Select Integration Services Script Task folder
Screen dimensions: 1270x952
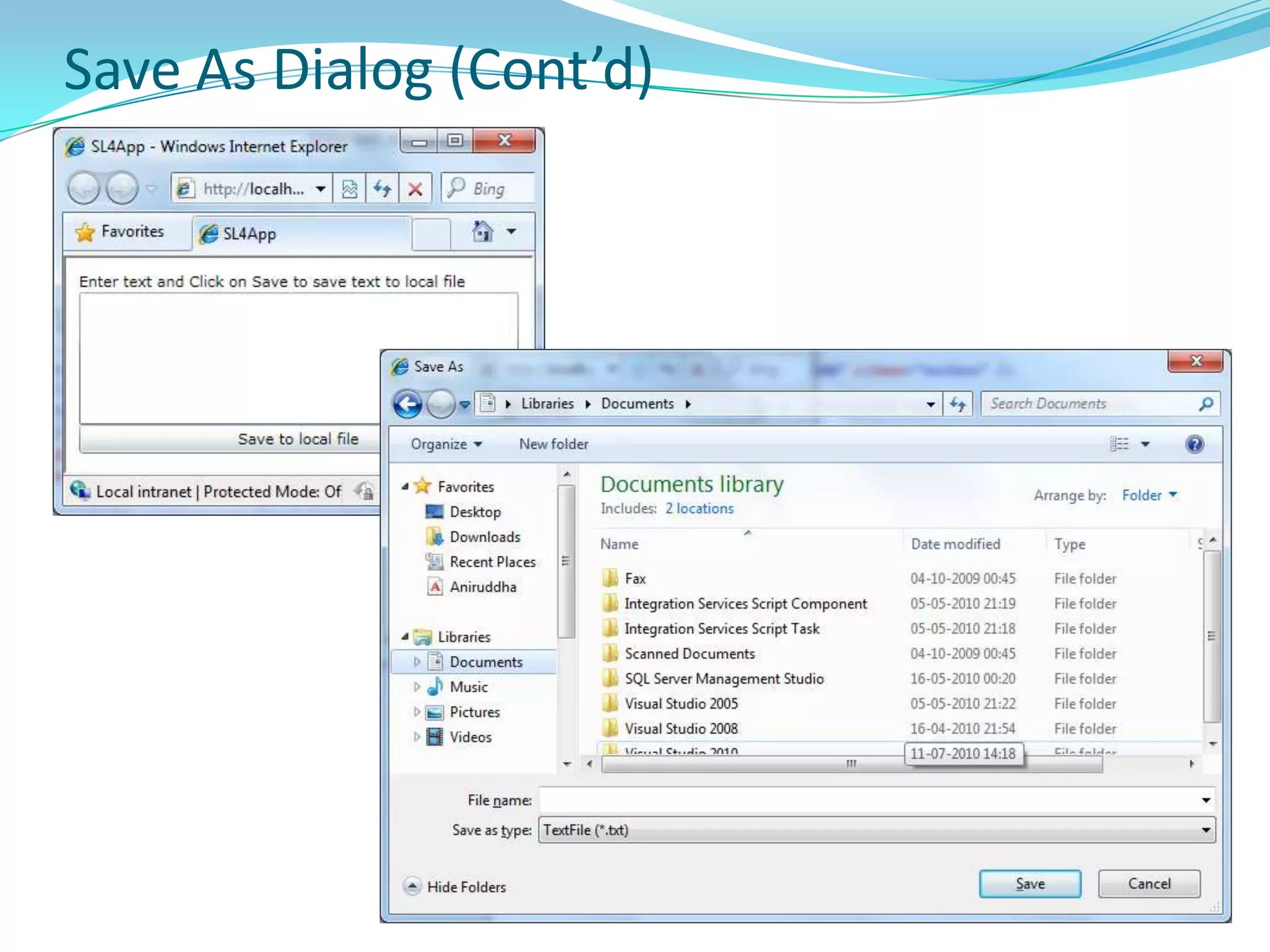[x=722, y=628]
